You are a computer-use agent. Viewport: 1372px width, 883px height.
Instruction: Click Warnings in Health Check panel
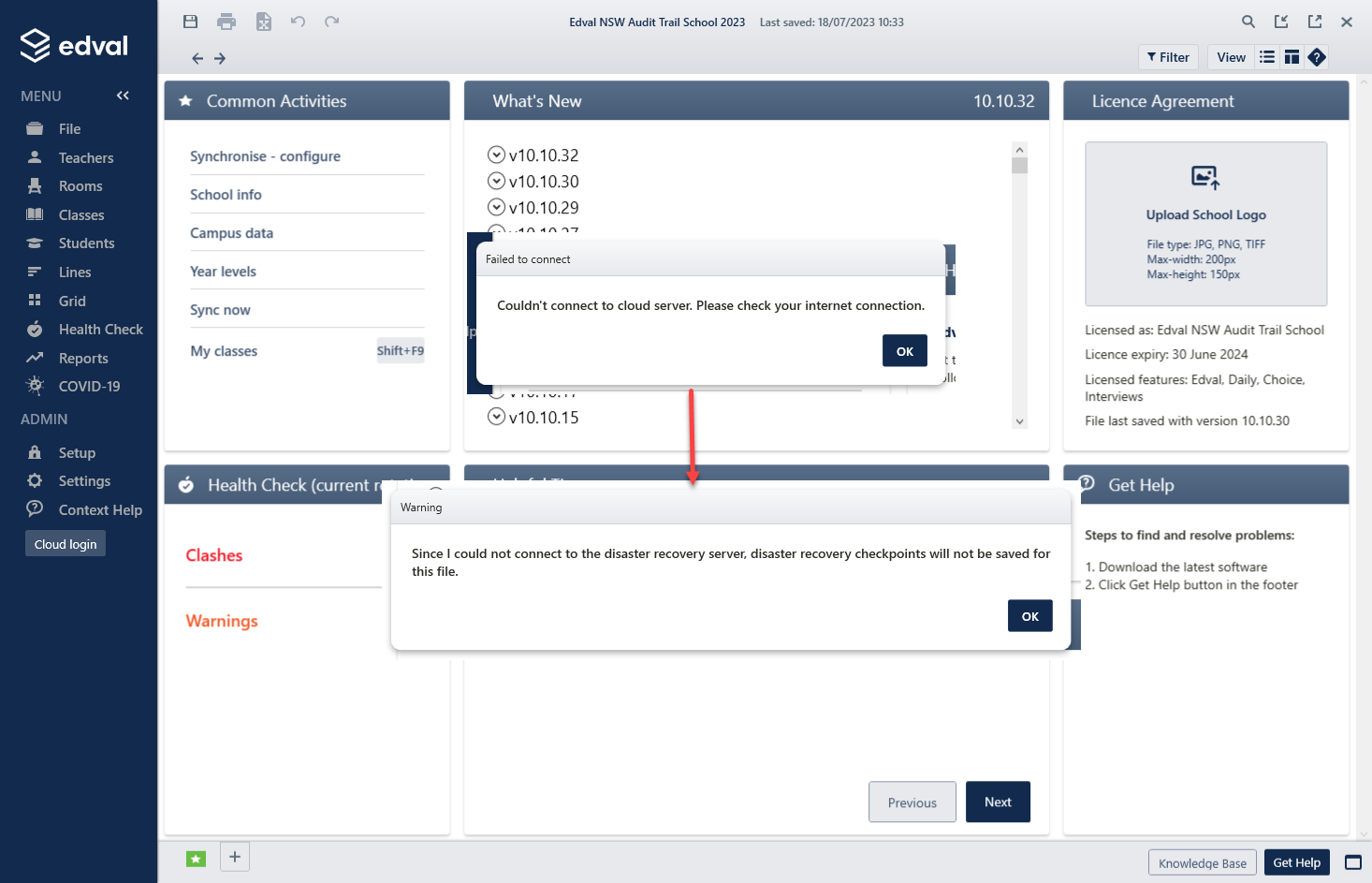(222, 621)
